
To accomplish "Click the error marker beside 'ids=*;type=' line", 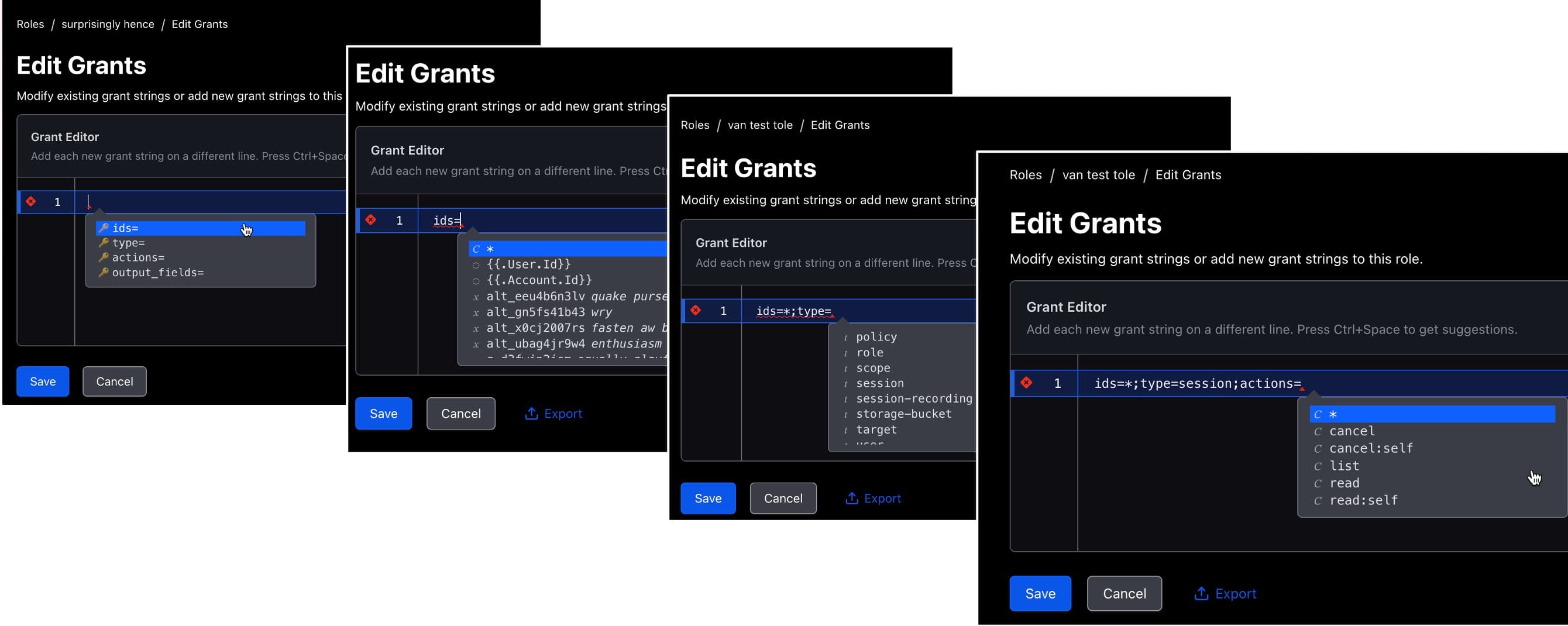I will pos(696,311).
